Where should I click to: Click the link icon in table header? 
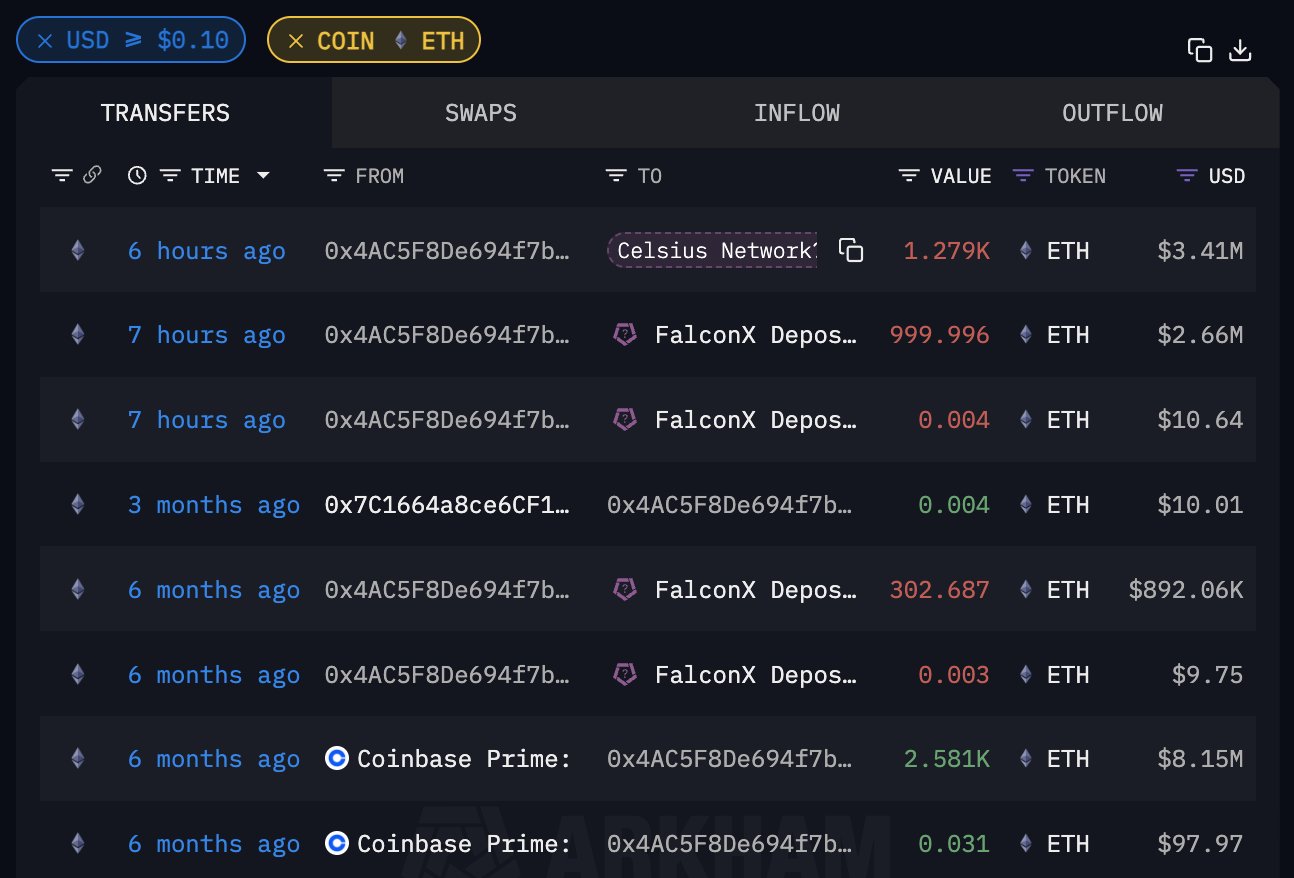(x=92, y=176)
